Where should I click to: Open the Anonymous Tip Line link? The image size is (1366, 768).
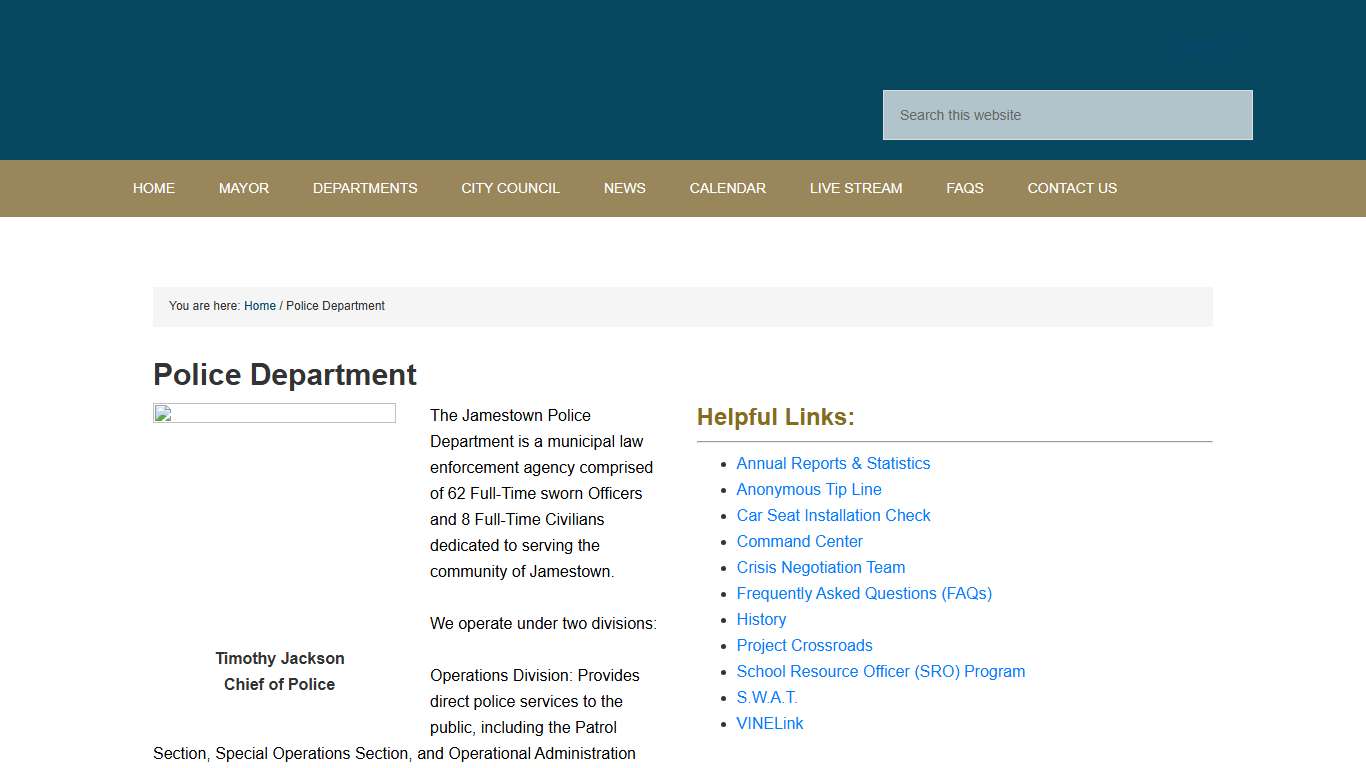[x=808, y=489]
